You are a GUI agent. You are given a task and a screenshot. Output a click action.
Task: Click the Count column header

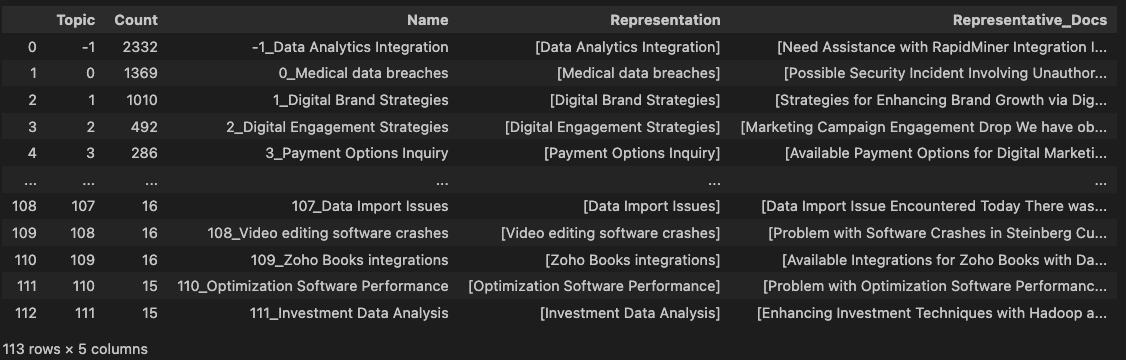(x=136, y=20)
